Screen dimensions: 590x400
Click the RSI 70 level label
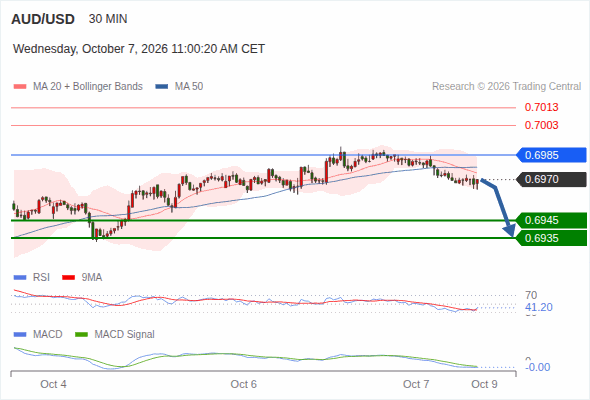coord(531,295)
